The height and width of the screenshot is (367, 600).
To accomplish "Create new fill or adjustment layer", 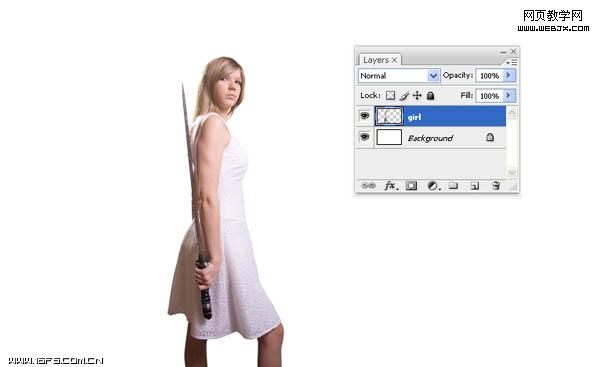I will pyautogui.click(x=433, y=186).
